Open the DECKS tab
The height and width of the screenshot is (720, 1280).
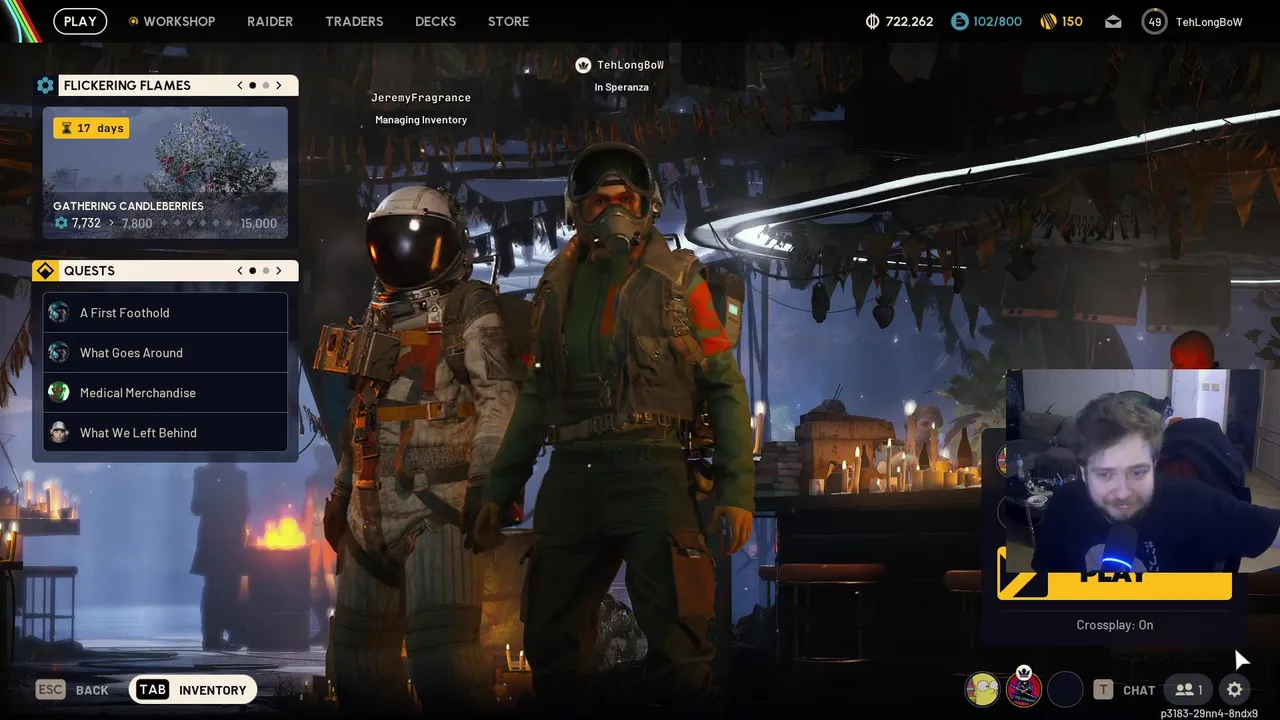coord(435,21)
